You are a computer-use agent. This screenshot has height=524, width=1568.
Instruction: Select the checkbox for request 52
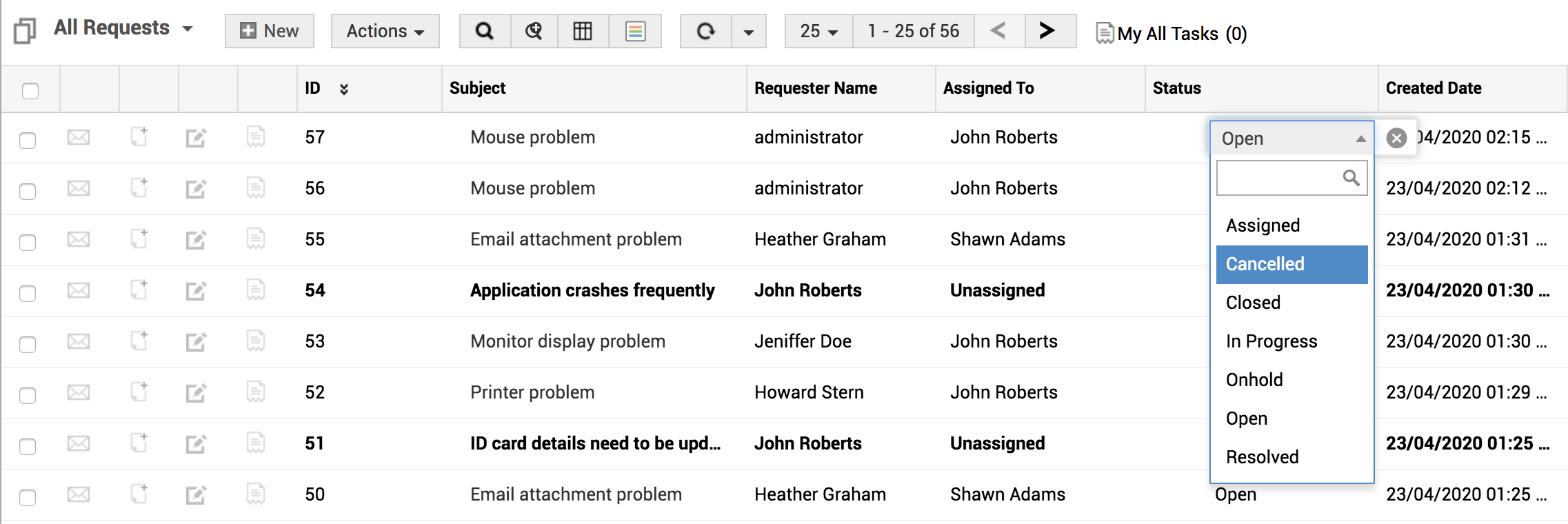pyautogui.click(x=28, y=395)
